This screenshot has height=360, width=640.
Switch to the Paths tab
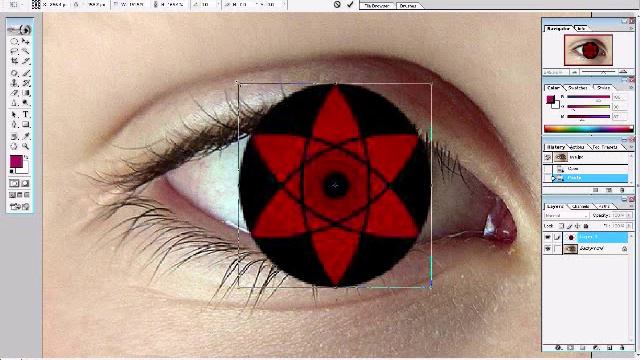pos(604,207)
